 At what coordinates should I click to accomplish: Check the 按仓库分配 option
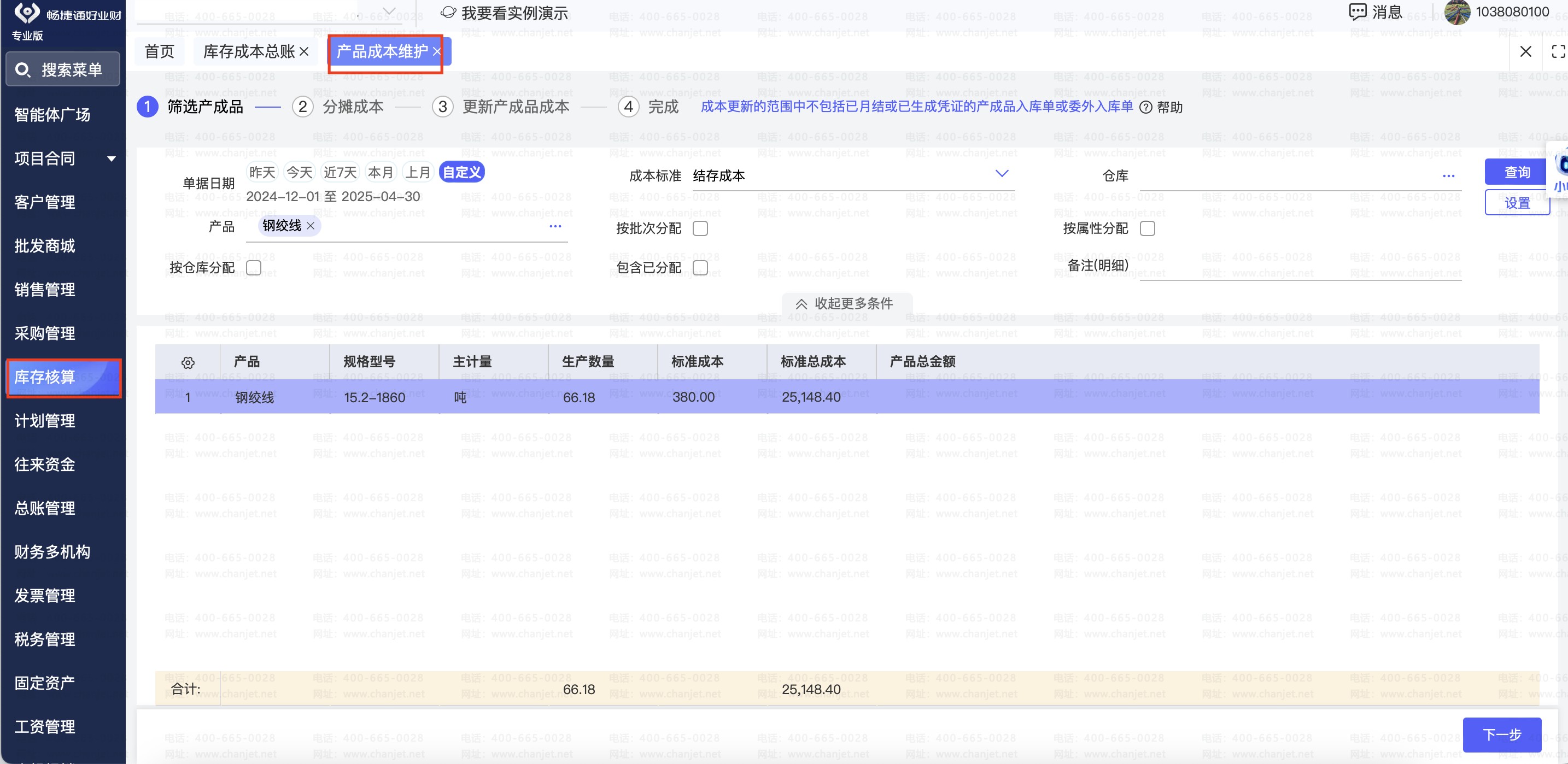point(254,268)
